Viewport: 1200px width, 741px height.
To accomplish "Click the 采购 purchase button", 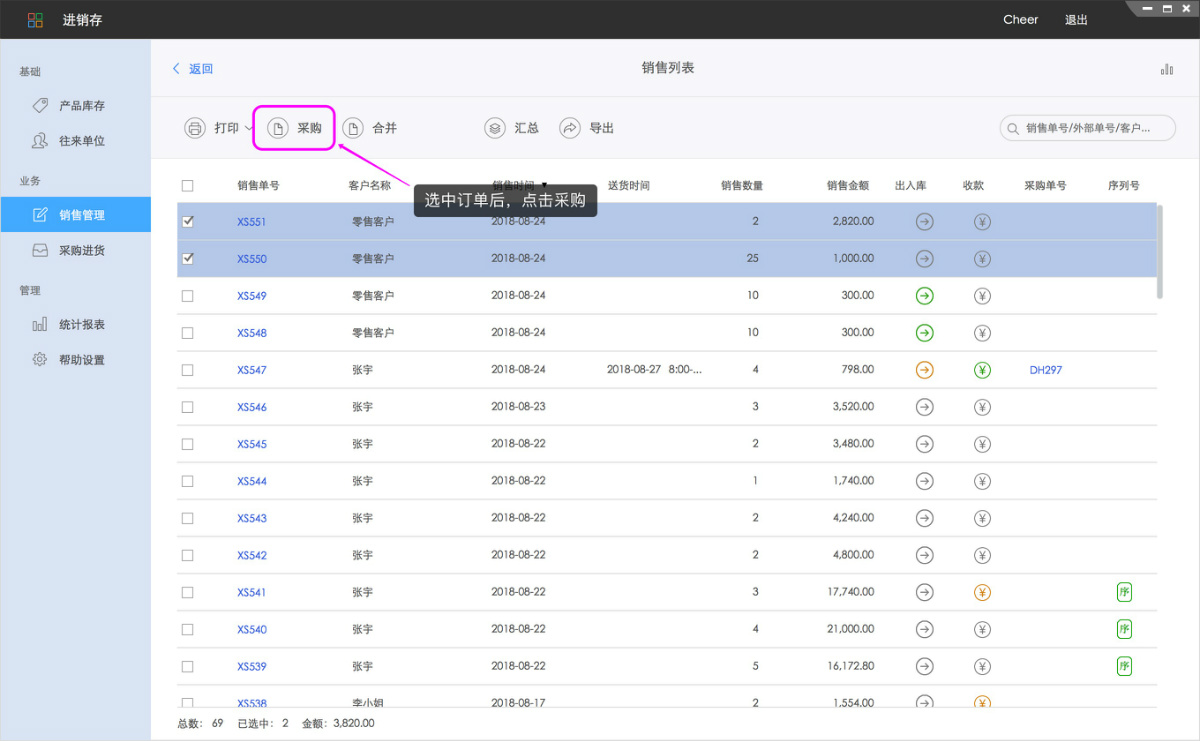I will click(294, 128).
